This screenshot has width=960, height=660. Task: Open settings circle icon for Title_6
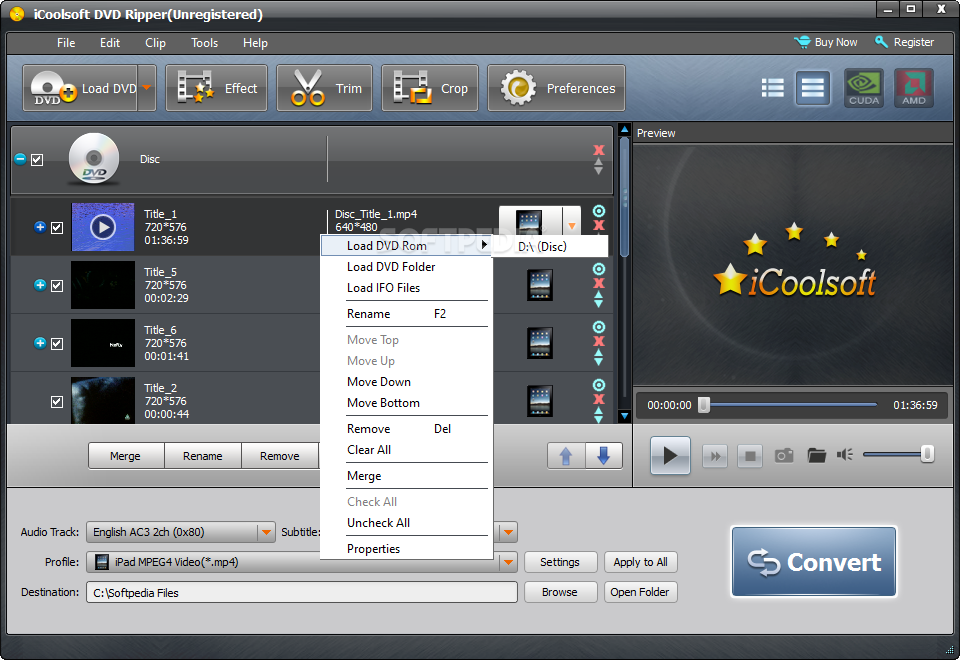point(599,327)
